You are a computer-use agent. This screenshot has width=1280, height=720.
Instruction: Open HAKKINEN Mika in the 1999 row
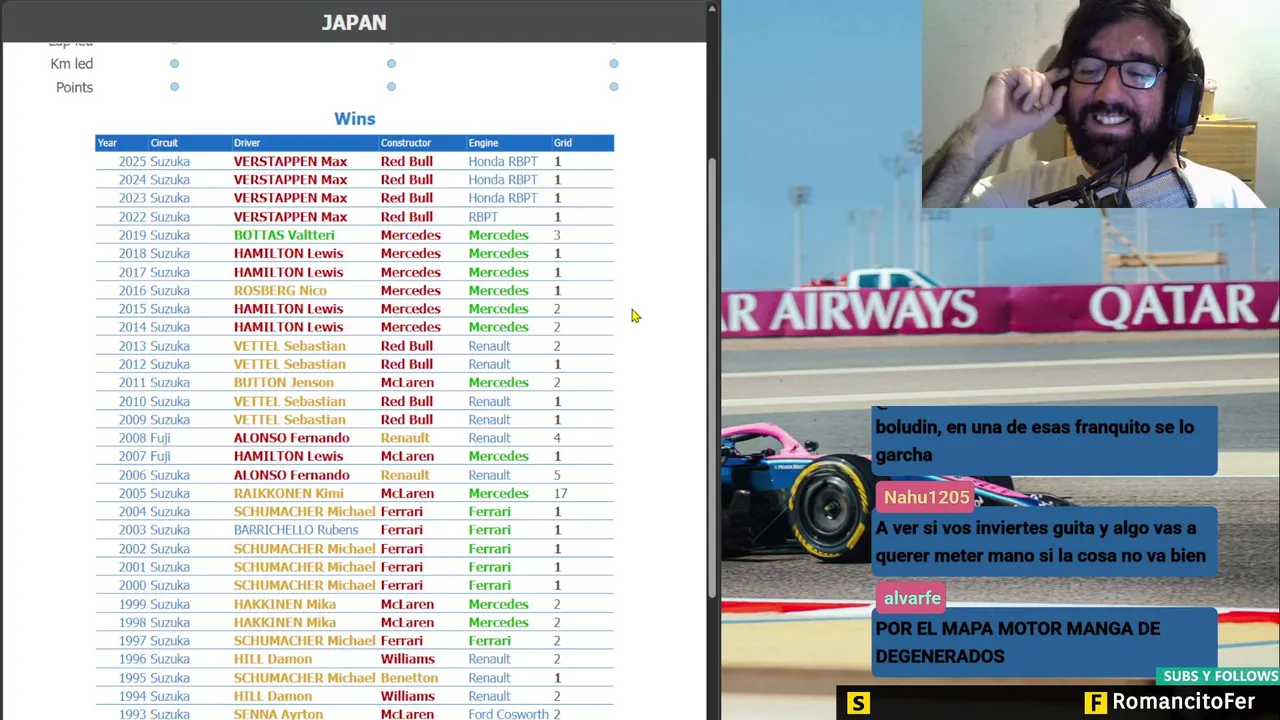tap(285, 604)
